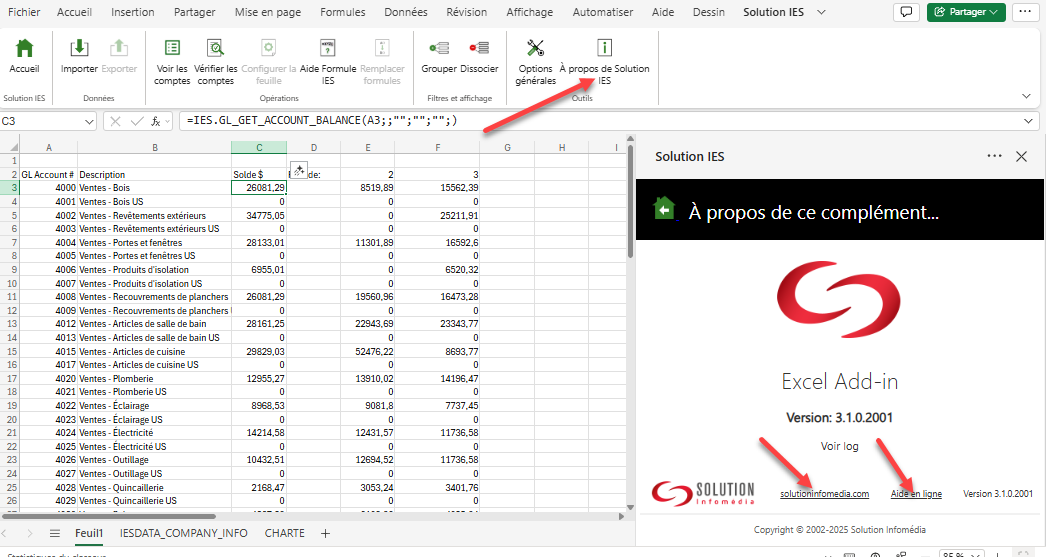1046x557 pixels.
Task: Click Voir log in the pane
Action: [839, 446]
